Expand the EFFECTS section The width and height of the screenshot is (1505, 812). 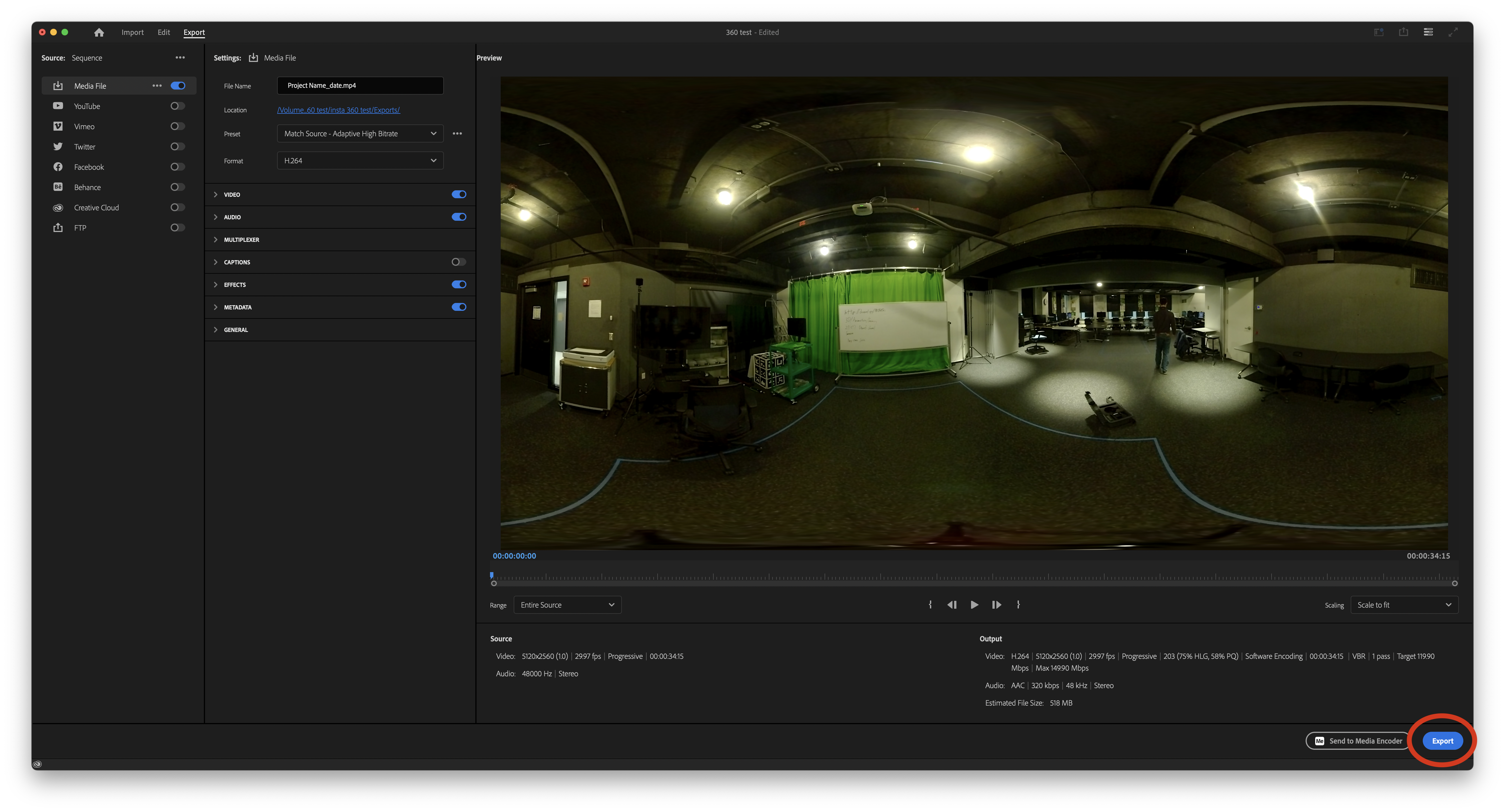pyautogui.click(x=216, y=284)
